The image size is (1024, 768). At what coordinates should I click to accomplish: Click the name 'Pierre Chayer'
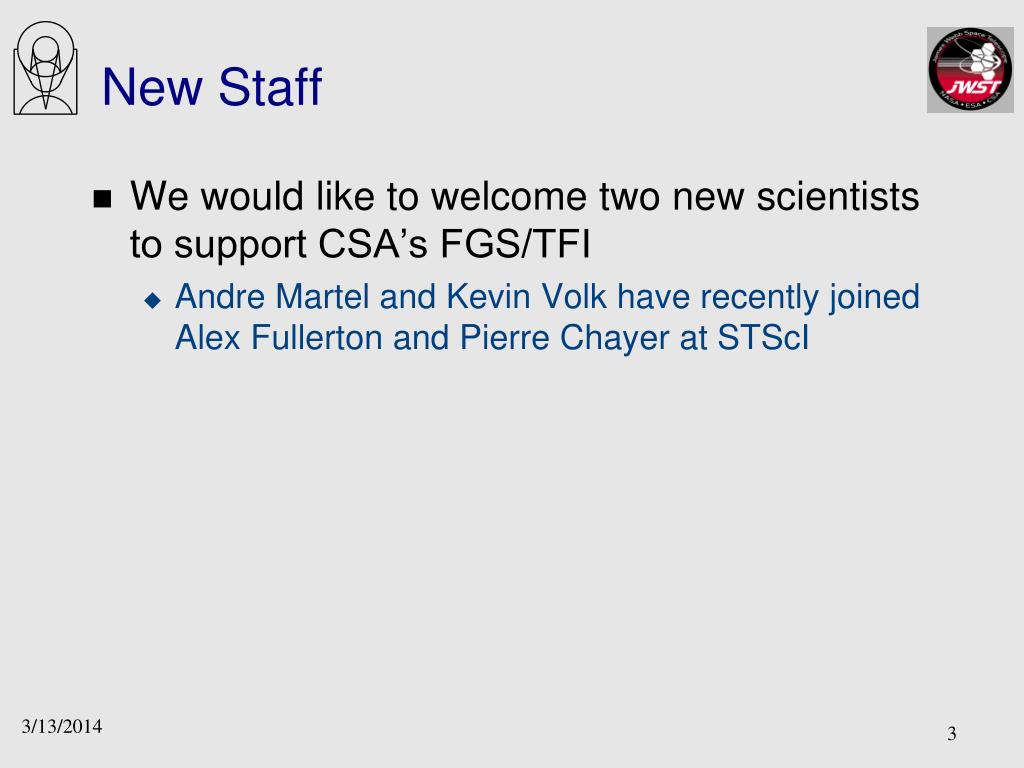[x=564, y=338]
